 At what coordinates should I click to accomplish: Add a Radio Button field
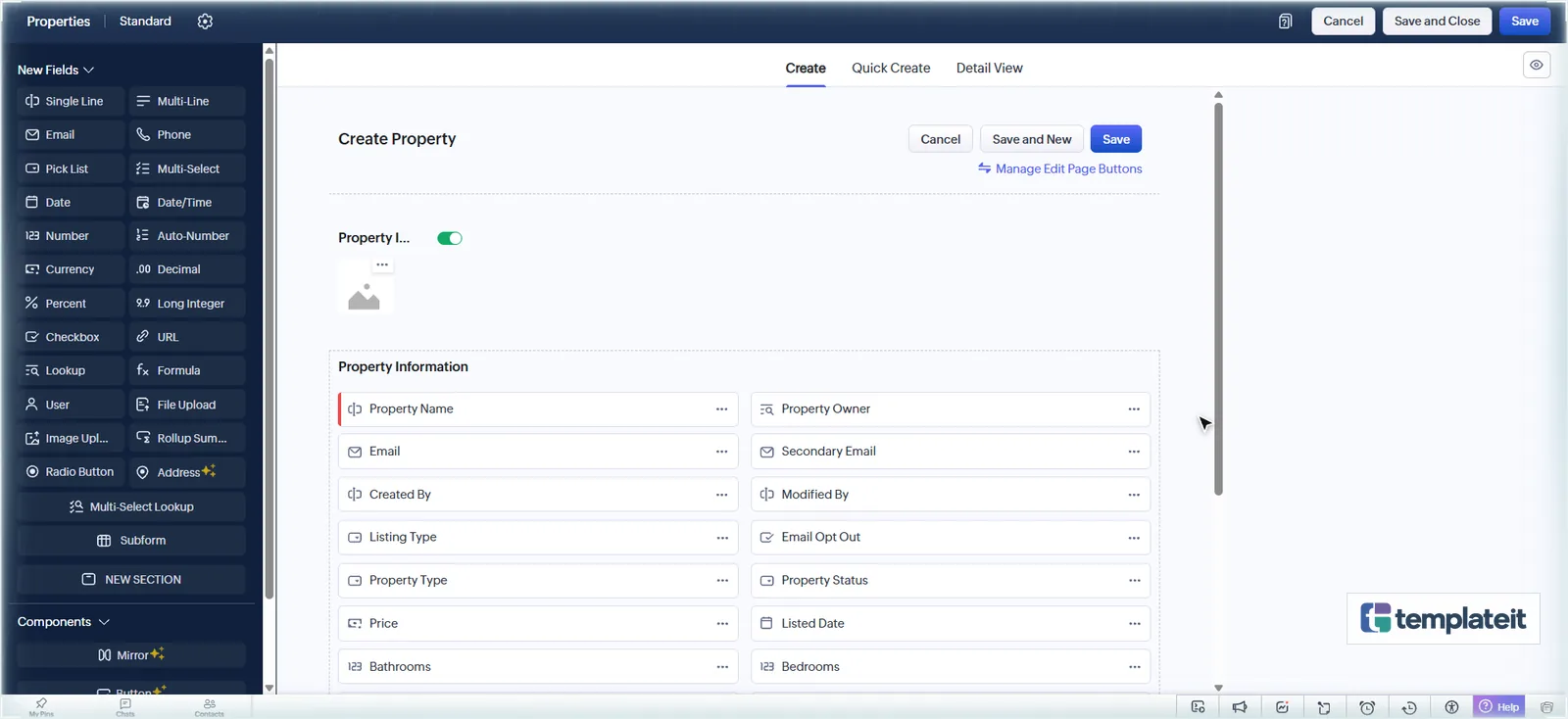72,472
